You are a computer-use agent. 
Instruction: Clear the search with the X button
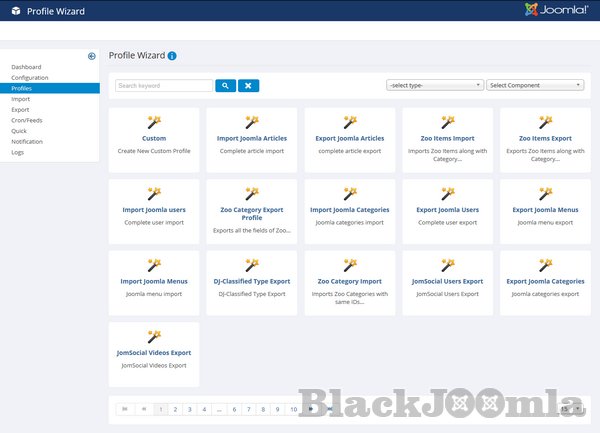click(x=249, y=86)
